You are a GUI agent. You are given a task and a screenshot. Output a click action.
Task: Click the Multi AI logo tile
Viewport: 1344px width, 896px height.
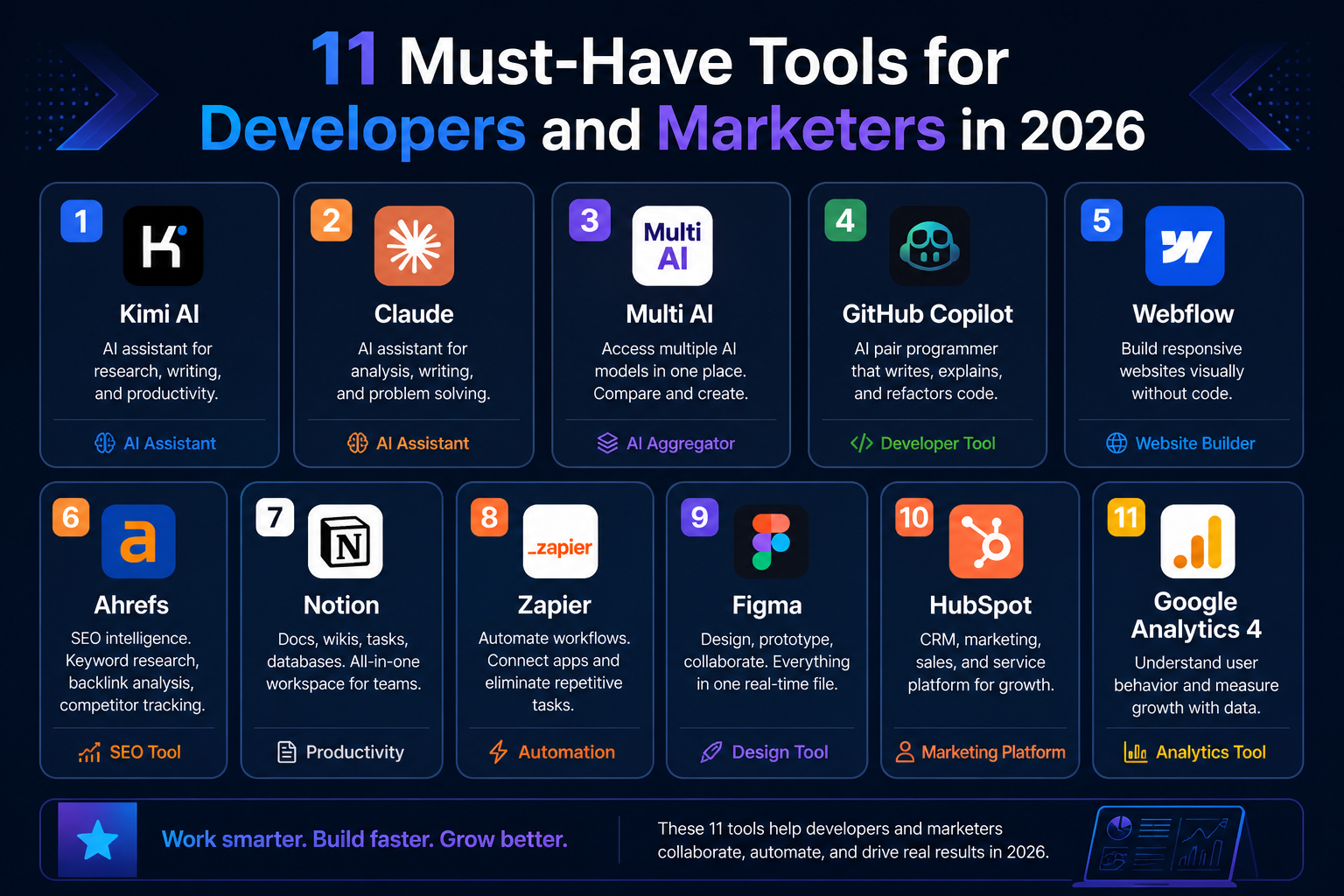pos(672,246)
